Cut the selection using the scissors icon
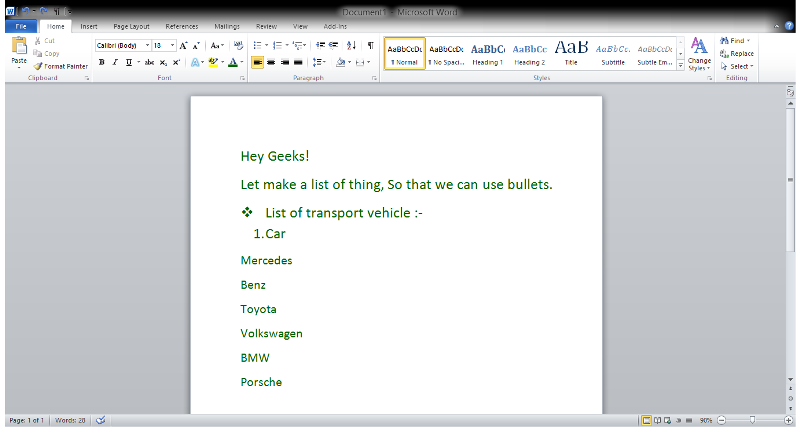Viewport: 800px width, 431px height. [x=38, y=41]
